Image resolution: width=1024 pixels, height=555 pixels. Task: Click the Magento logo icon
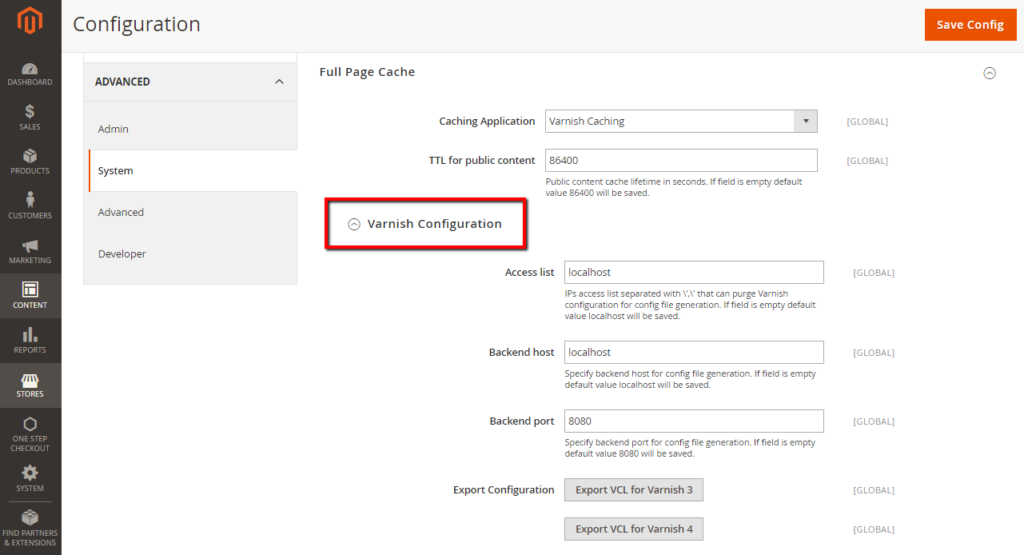point(30,20)
